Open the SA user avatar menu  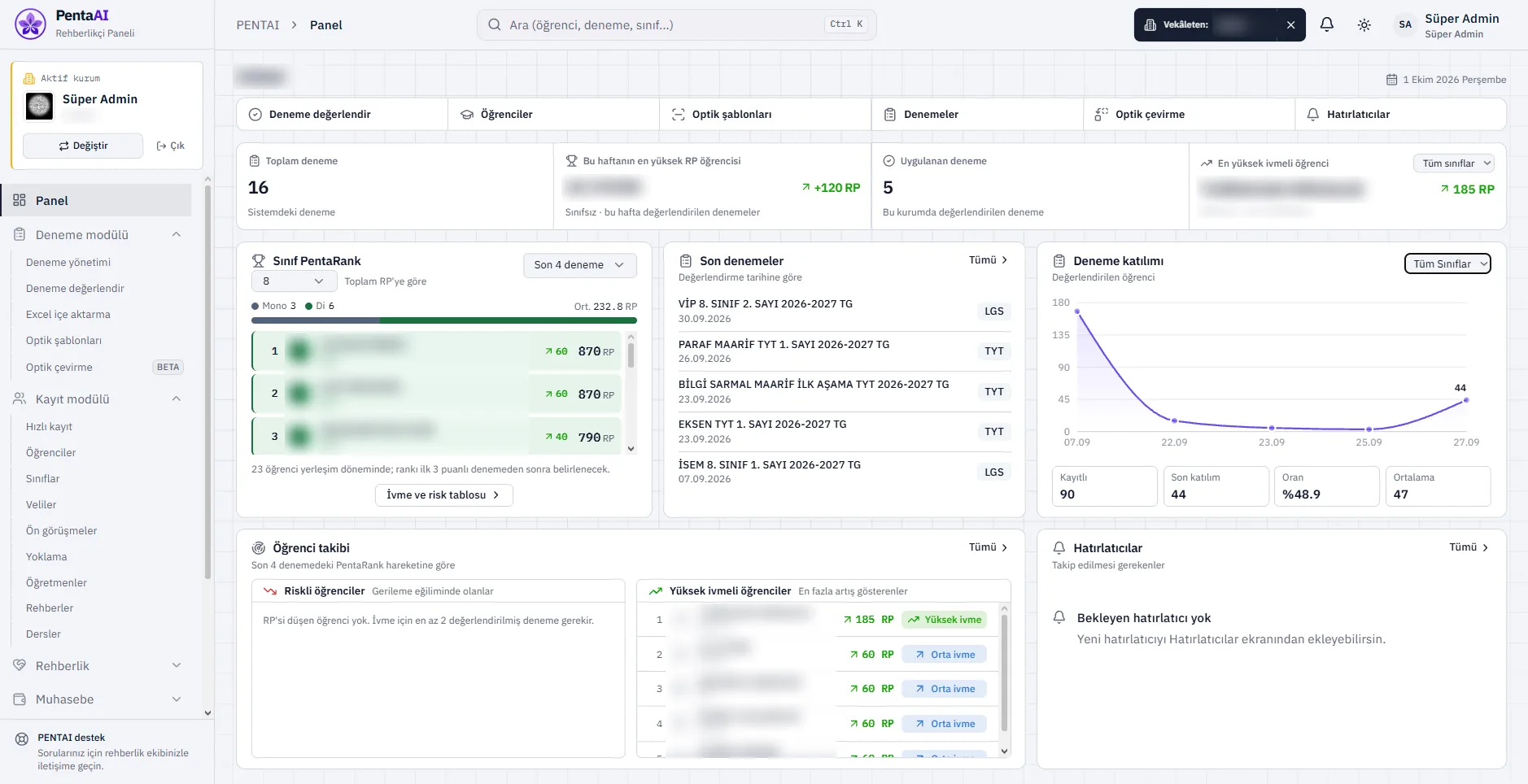point(1405,24)
